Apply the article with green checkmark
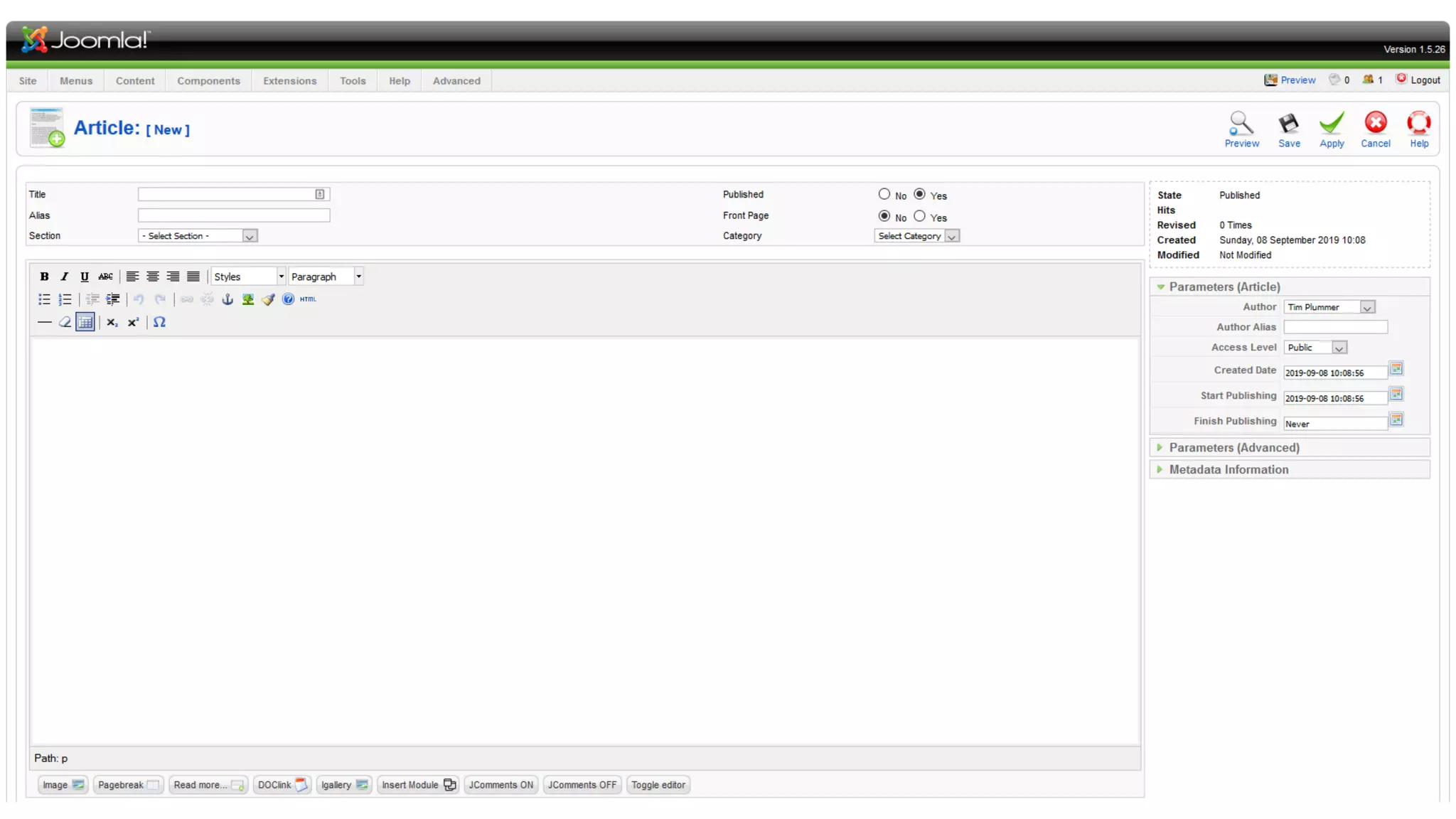The width and height of the screenshot is (1456, 819). coord(1331,129)
